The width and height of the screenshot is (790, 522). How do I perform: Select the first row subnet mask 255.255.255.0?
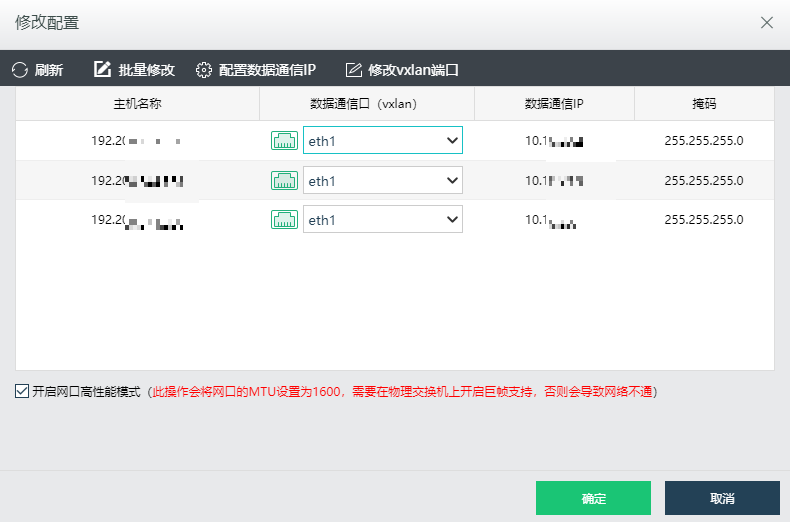704,141
